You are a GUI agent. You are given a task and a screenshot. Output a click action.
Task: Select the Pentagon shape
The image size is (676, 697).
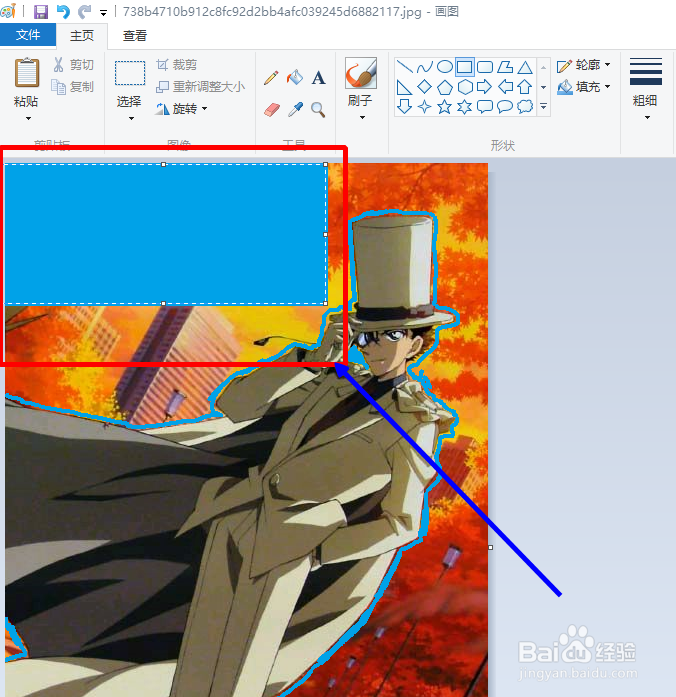coord(444,87)
